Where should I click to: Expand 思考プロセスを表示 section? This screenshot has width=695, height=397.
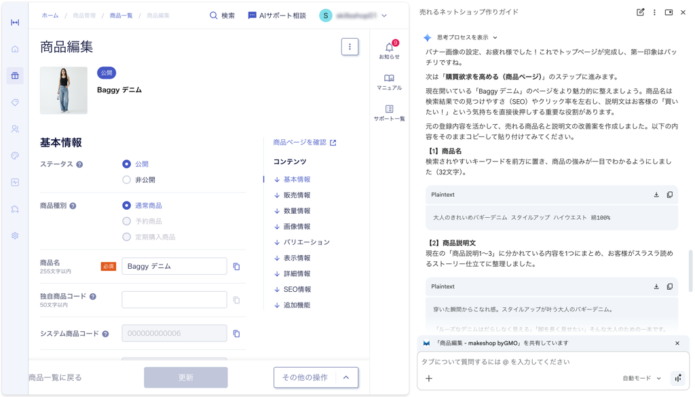467,37
